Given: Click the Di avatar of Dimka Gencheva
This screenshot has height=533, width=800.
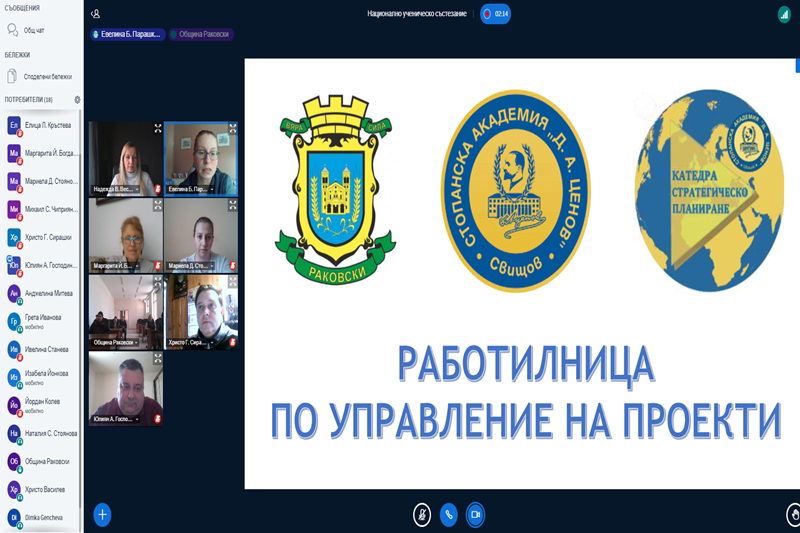Looking at the screenshot, I should click(x=14, y=518).
